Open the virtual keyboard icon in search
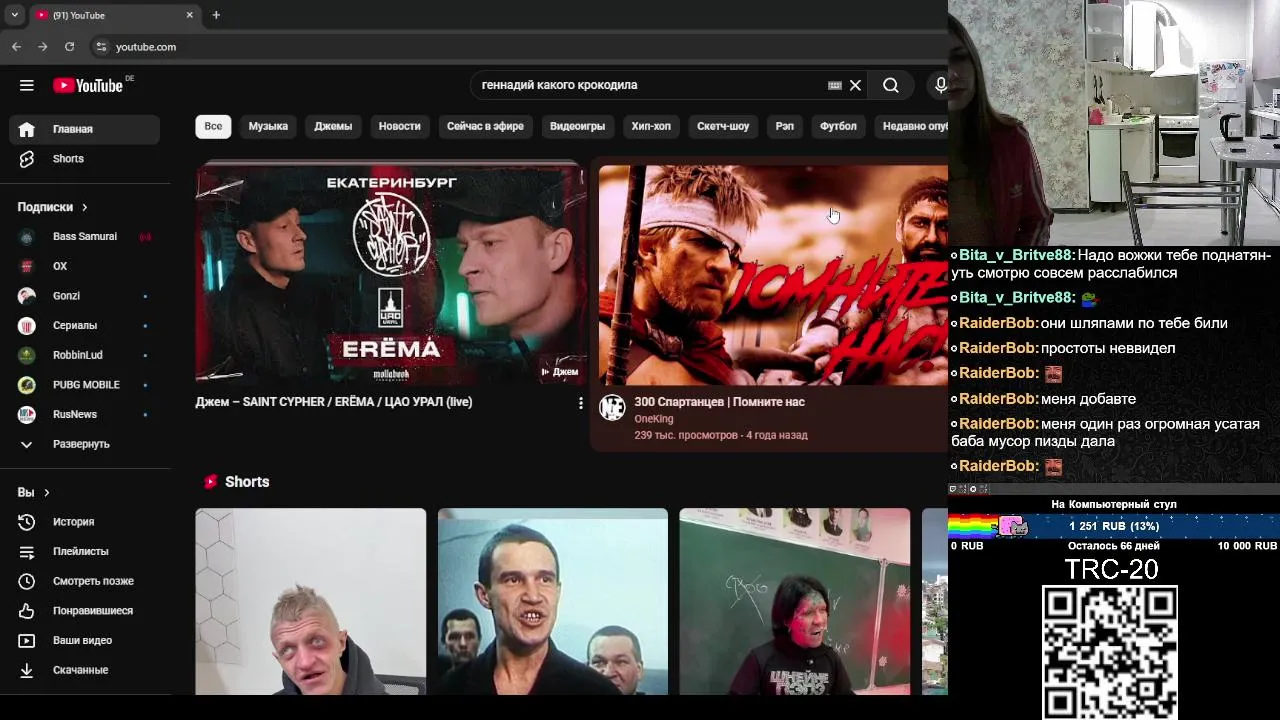The width and height of the screenshot is (1280, 720). [x=835, y=85]
